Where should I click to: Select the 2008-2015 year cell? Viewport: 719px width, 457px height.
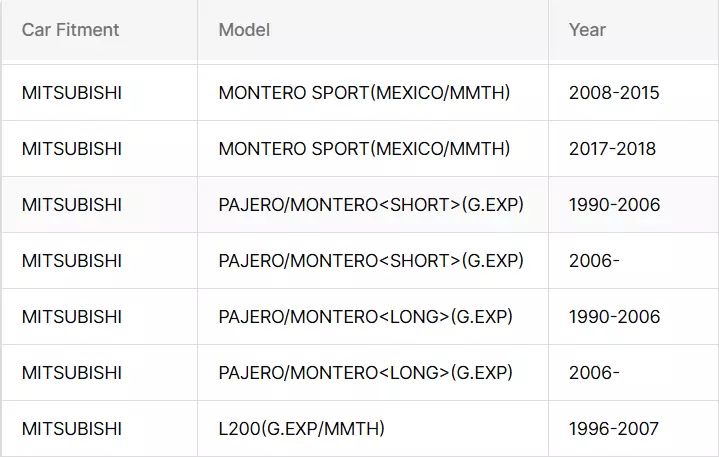coord(614,93)
